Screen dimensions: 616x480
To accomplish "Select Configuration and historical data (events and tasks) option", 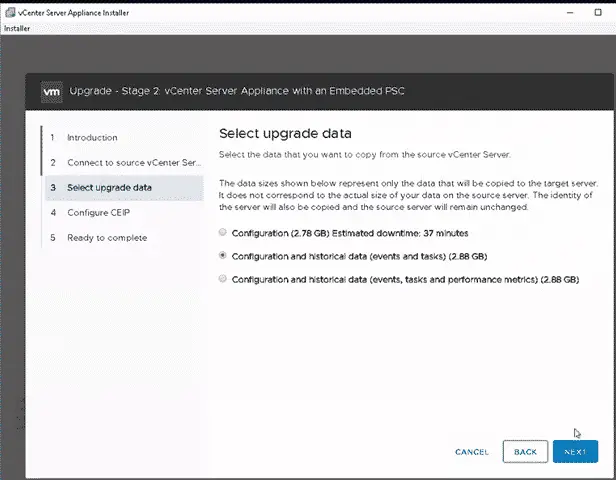I will point(223,255).
